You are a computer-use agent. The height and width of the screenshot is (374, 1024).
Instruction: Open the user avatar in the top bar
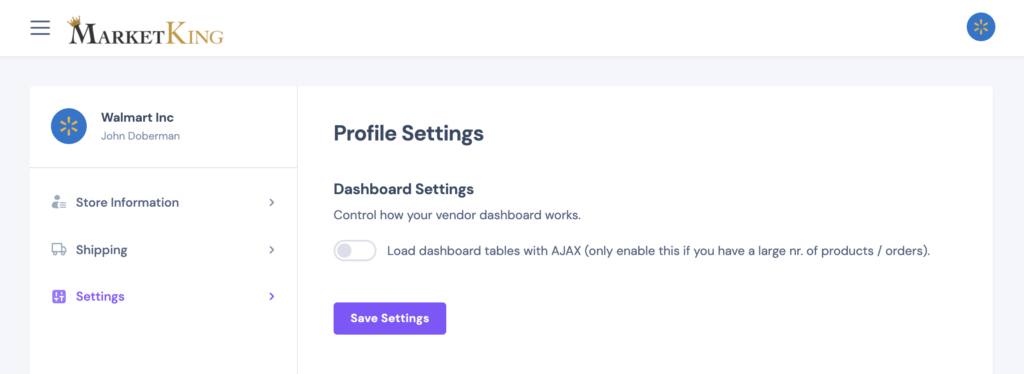(x=980, y=27)
